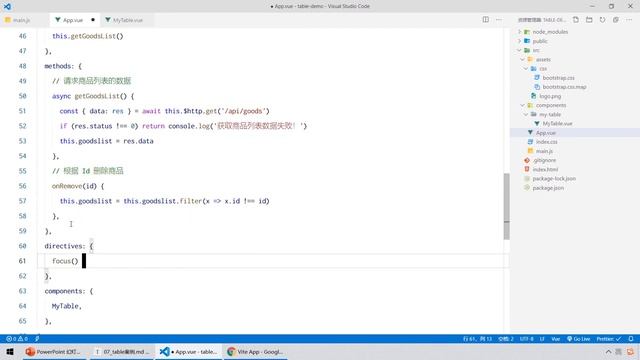
Task: Select App.vue in the explorer tree
Action: (x=546, y=133)
